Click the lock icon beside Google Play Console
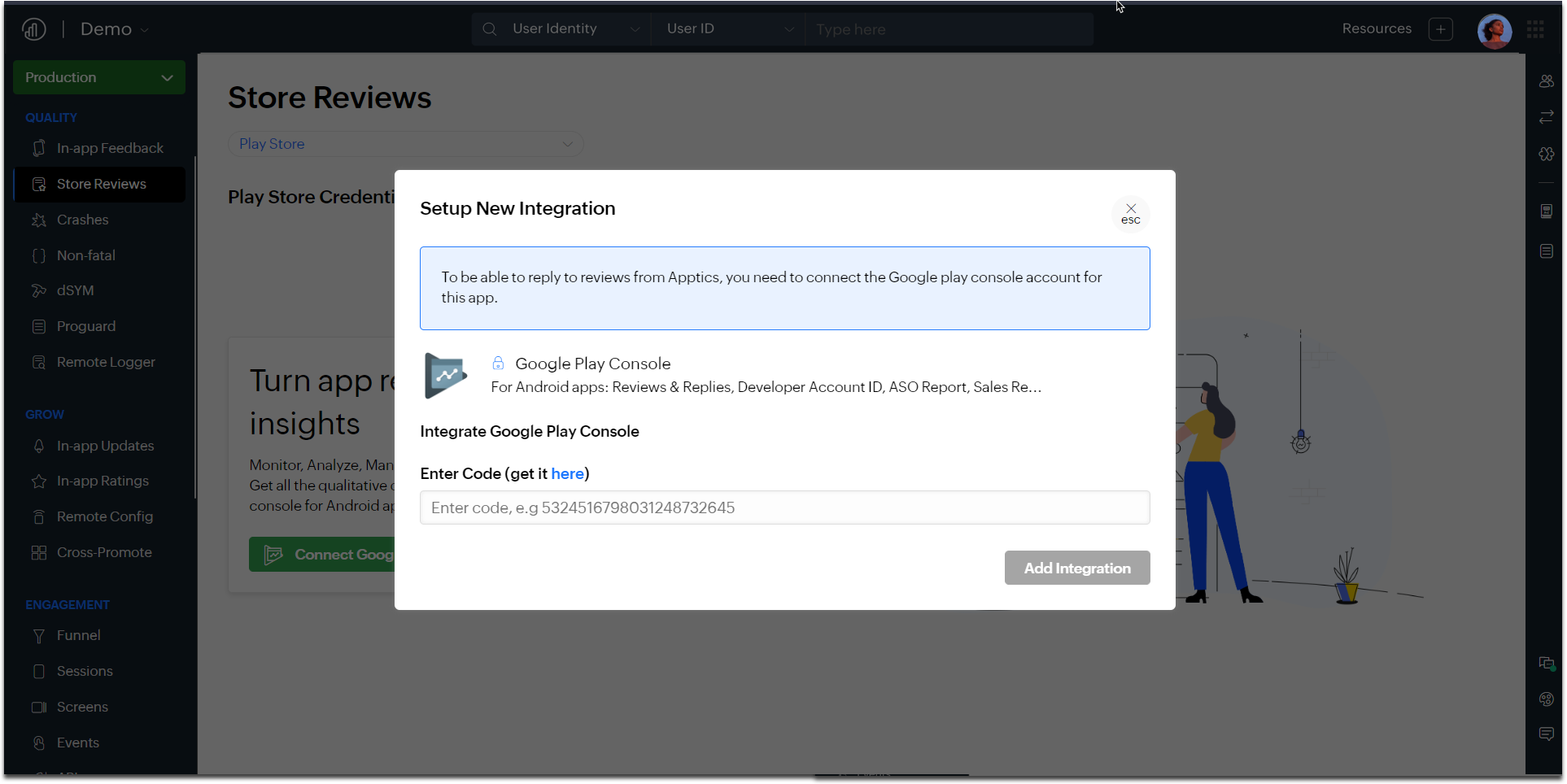 tap(498, 363)
